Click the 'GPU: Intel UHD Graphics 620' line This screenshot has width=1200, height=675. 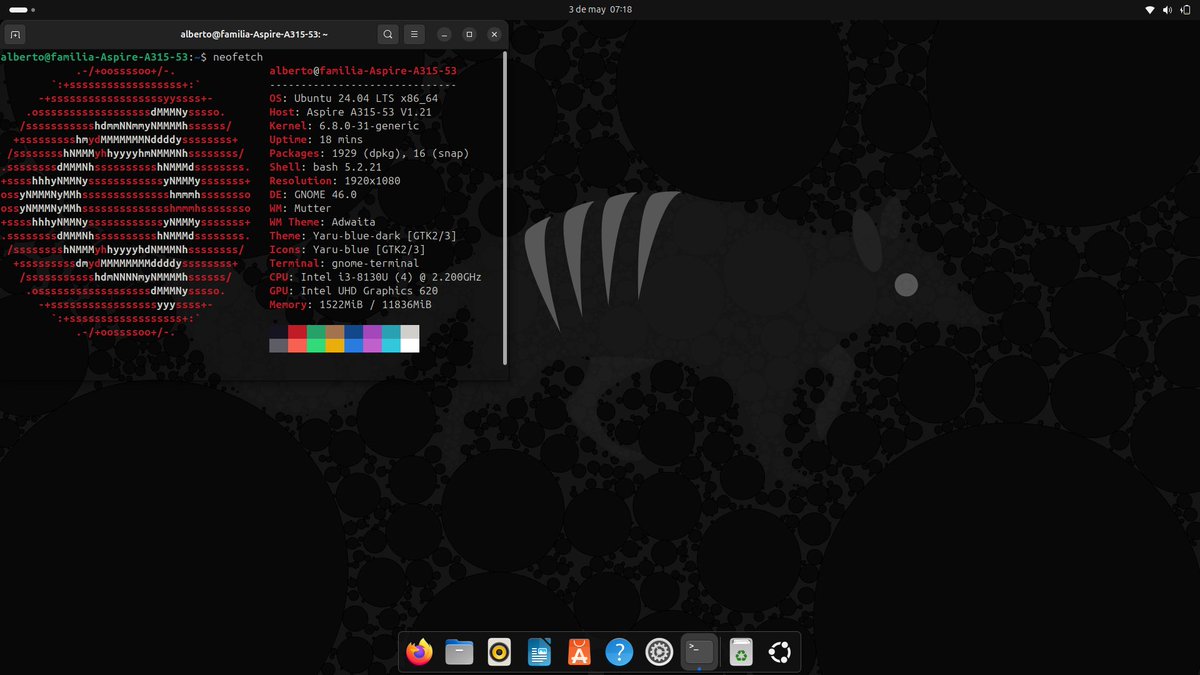pyautogui.click(x=353, y=290)
